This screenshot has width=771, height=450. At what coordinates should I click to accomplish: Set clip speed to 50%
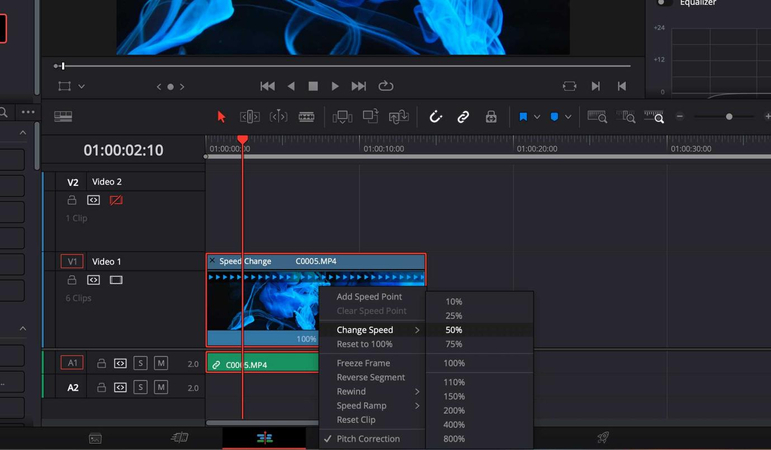(x=479, y=330)
